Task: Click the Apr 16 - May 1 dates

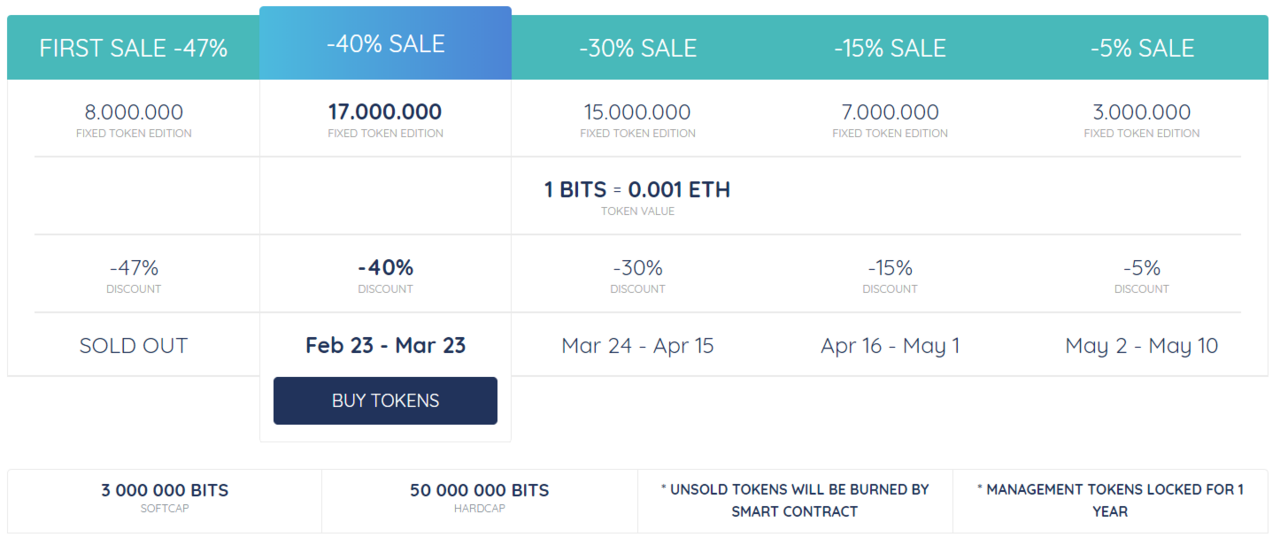Action: pyautogui.click(x=890, y=346)
